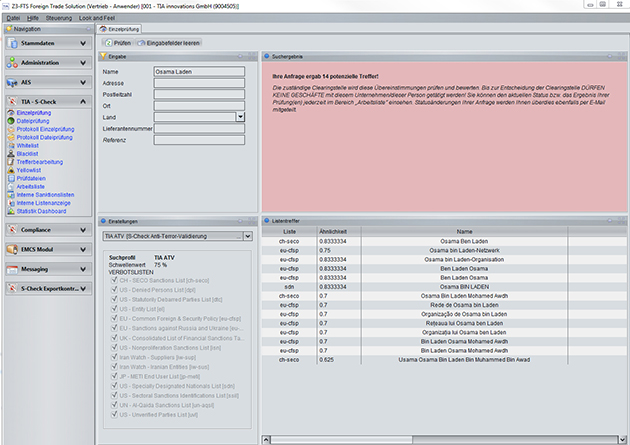
Task: Open Trefferbearbeitung in the navigation
Action: point(40,161)
